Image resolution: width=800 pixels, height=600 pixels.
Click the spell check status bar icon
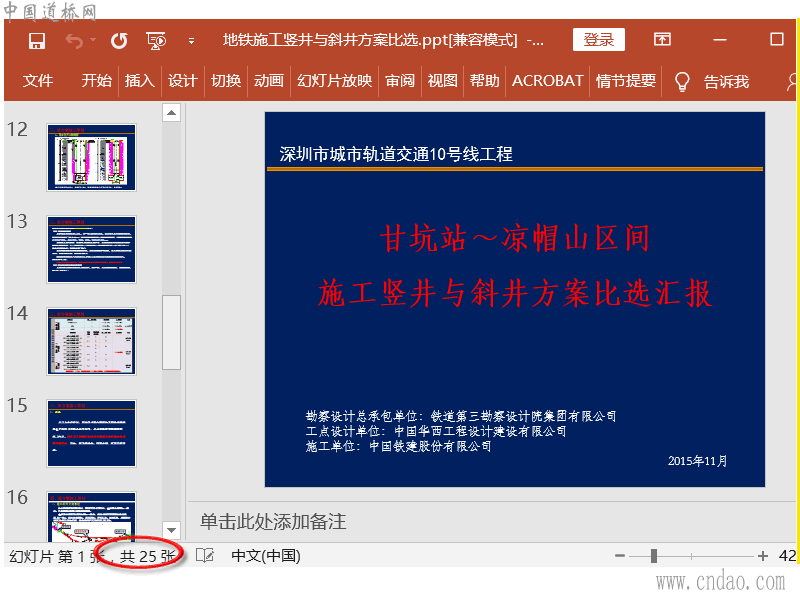[205, 556]
